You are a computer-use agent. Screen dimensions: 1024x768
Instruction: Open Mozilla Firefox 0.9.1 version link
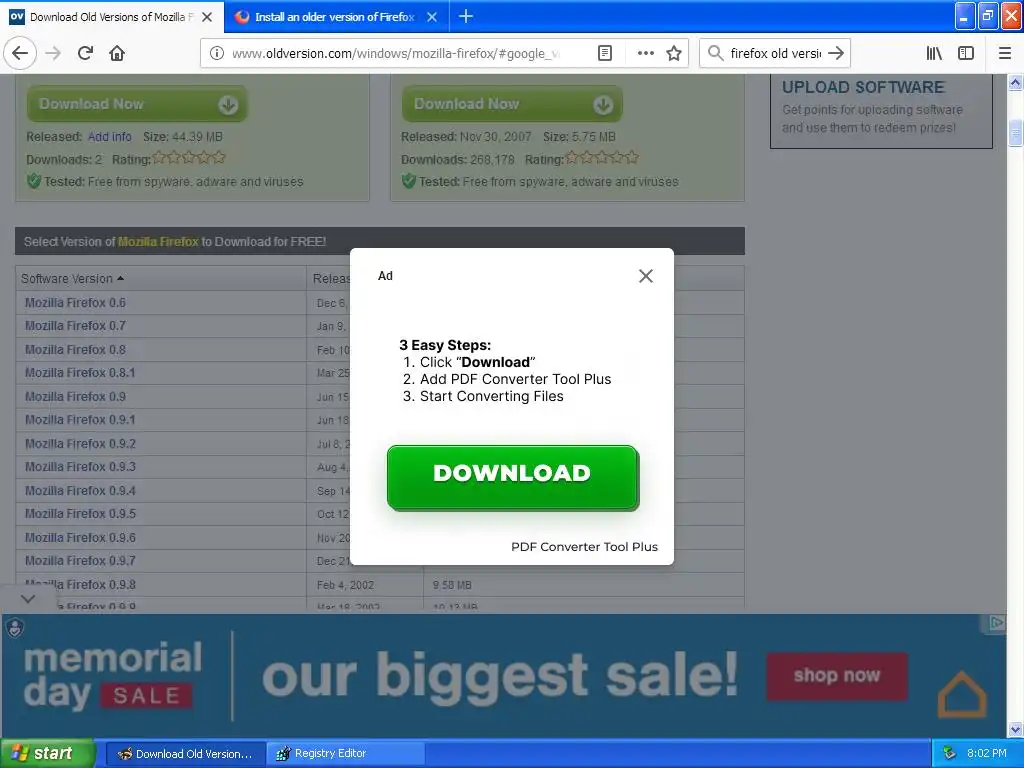click(80, 419)
